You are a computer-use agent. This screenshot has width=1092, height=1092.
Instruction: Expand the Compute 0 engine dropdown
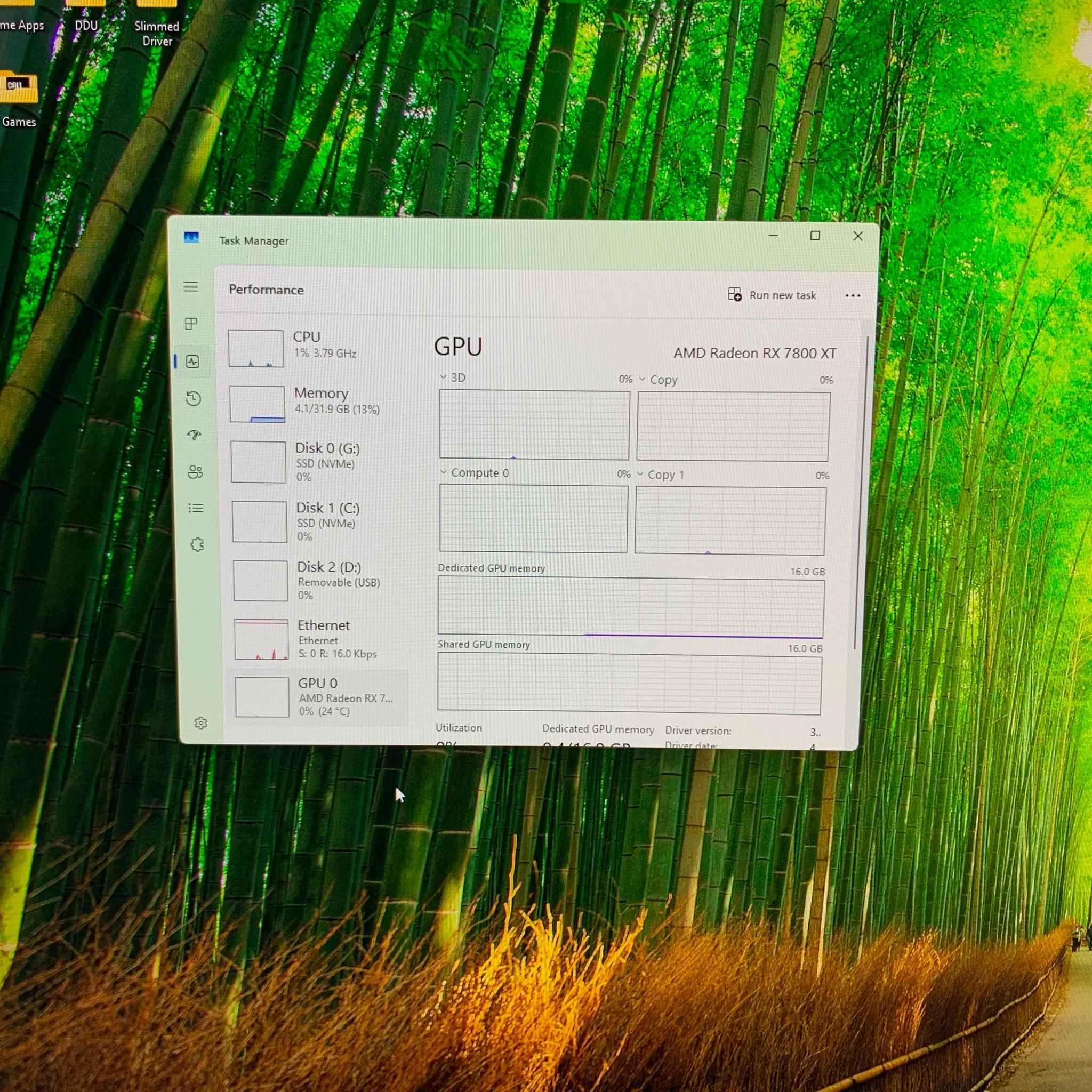pyautogui.click(x=443, y=472)
